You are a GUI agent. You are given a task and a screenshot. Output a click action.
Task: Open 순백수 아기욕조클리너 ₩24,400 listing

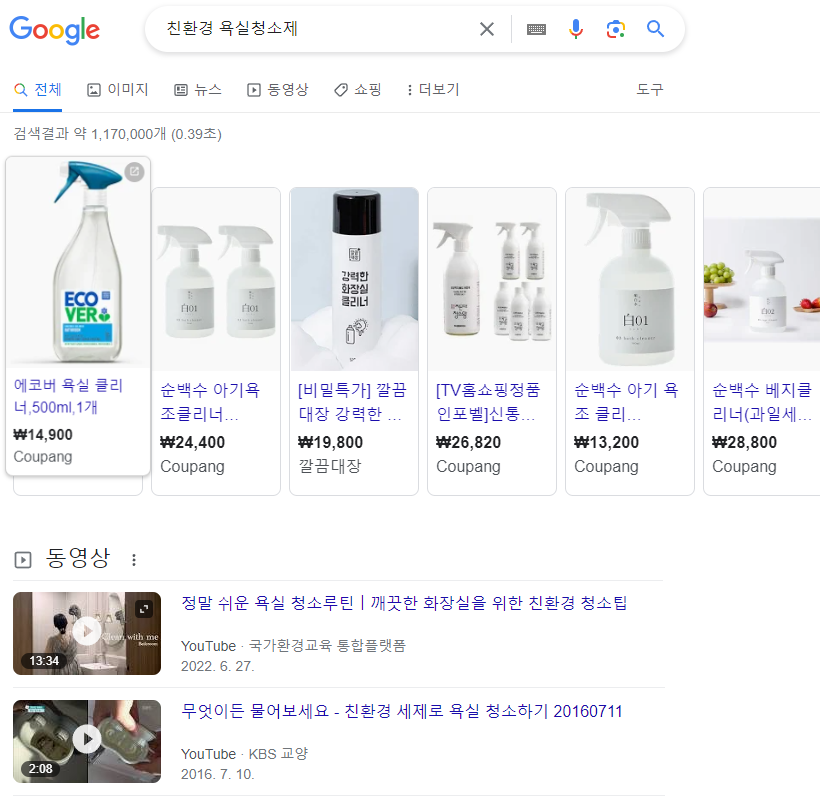point(210,402)
